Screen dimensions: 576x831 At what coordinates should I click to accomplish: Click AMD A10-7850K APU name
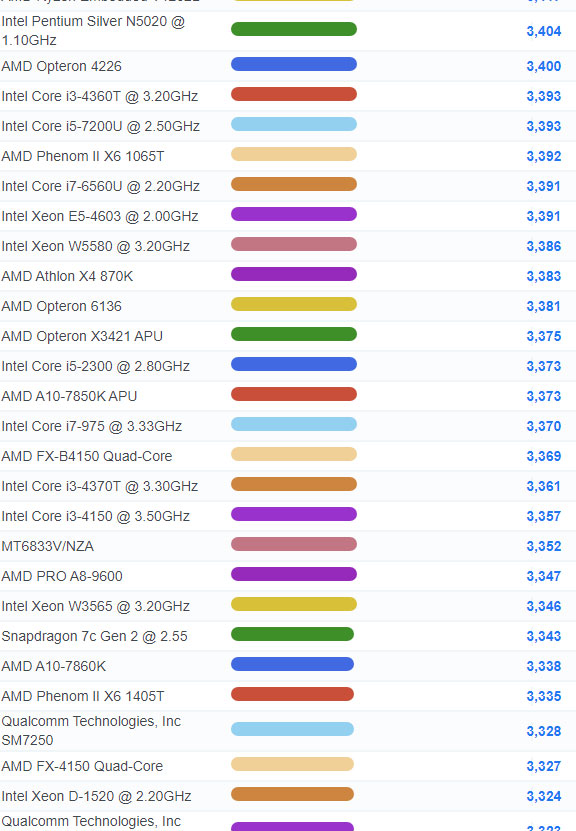(69, 396)
